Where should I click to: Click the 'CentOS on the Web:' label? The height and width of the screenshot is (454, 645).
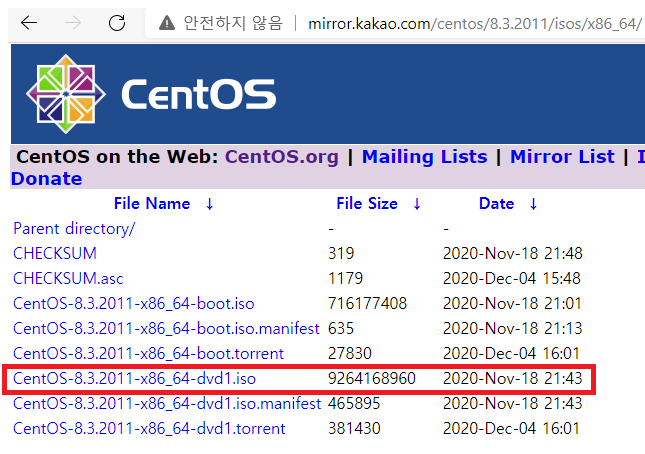pyautogui.click(x=117, y=157)
